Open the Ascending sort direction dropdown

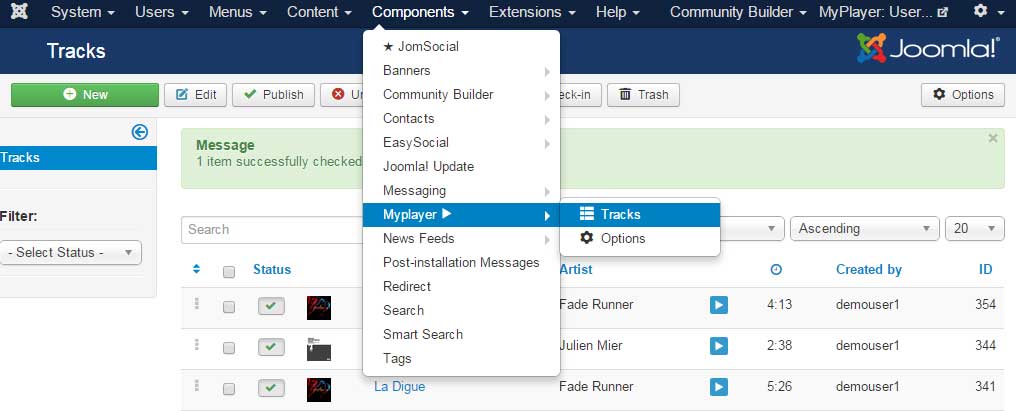pos(864,228)
